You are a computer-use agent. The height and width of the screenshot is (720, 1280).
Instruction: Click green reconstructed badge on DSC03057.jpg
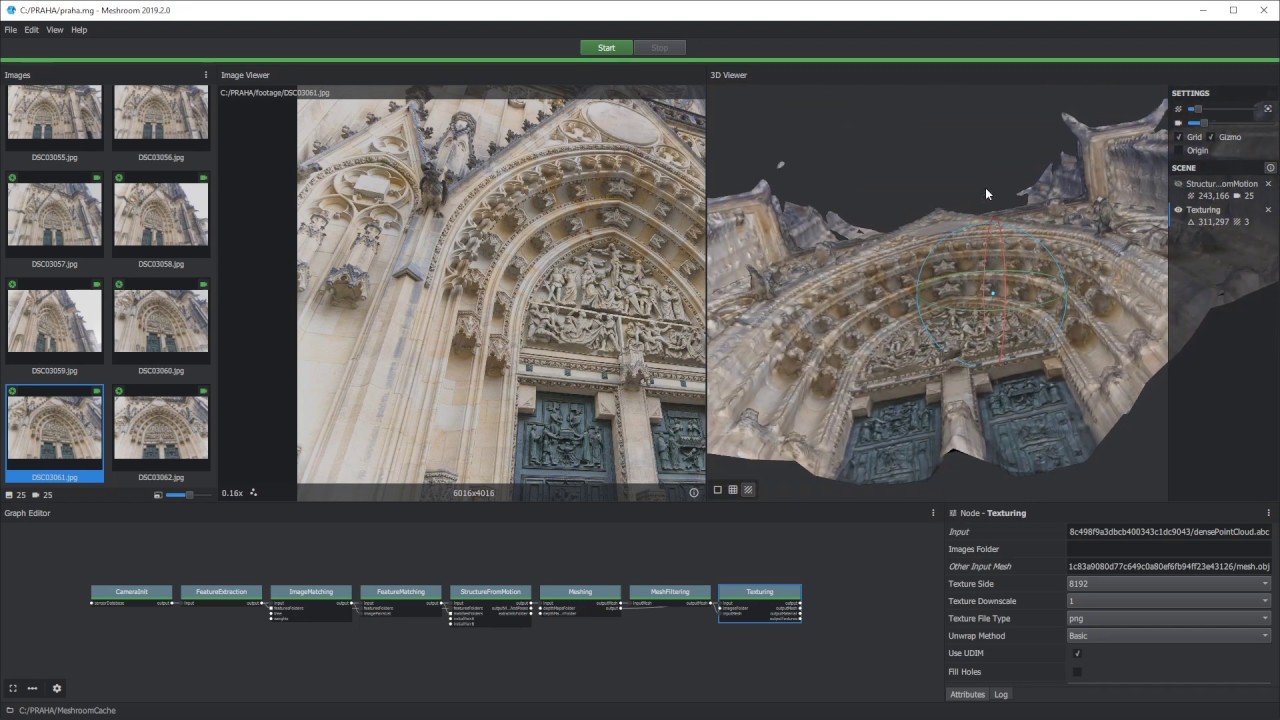coord(12,178)
